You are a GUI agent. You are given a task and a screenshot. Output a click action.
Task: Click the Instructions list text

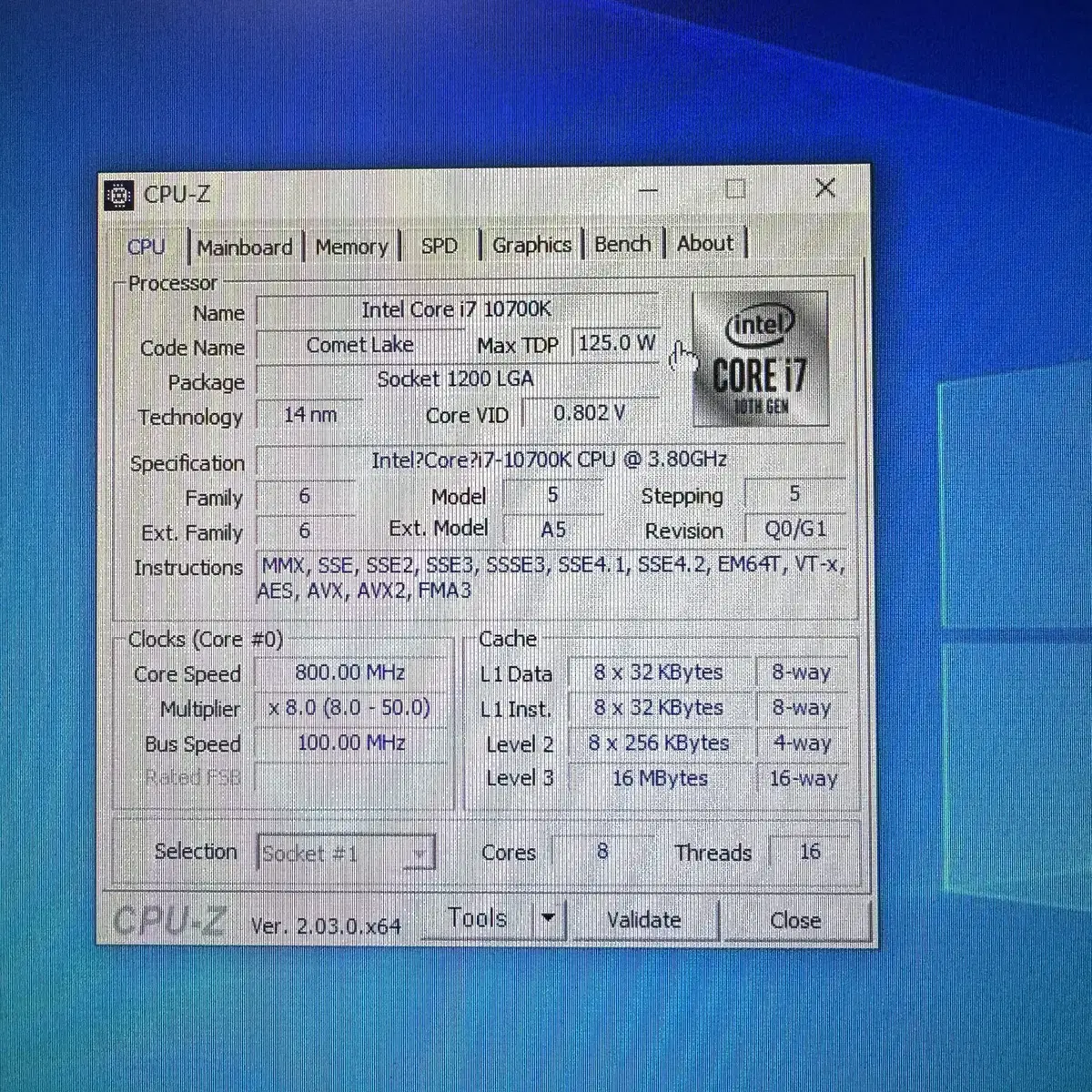(x=551, y=578)
